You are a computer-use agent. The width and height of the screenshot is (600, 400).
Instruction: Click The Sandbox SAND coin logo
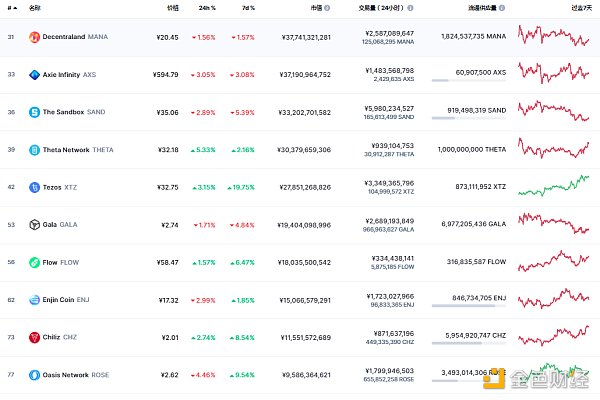pyautogui.click(x=34, y=112)
